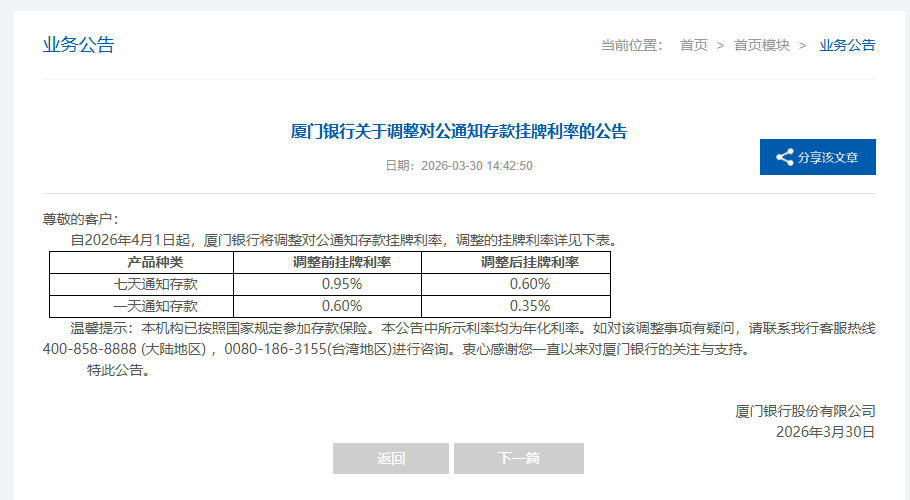Click the 尊敬的客户 greeting line
Screen dimensions: 910x500
(x=80, y=219)
